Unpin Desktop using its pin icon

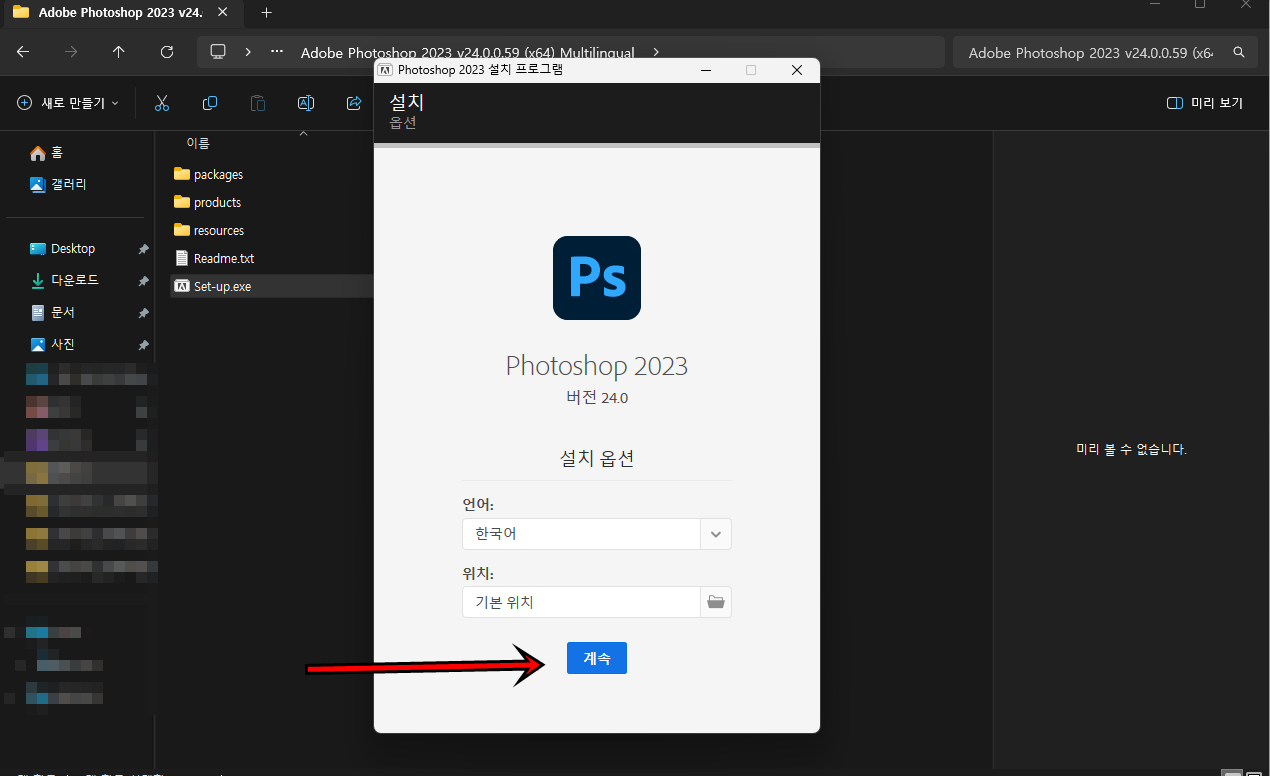click(x=143, y=249)
